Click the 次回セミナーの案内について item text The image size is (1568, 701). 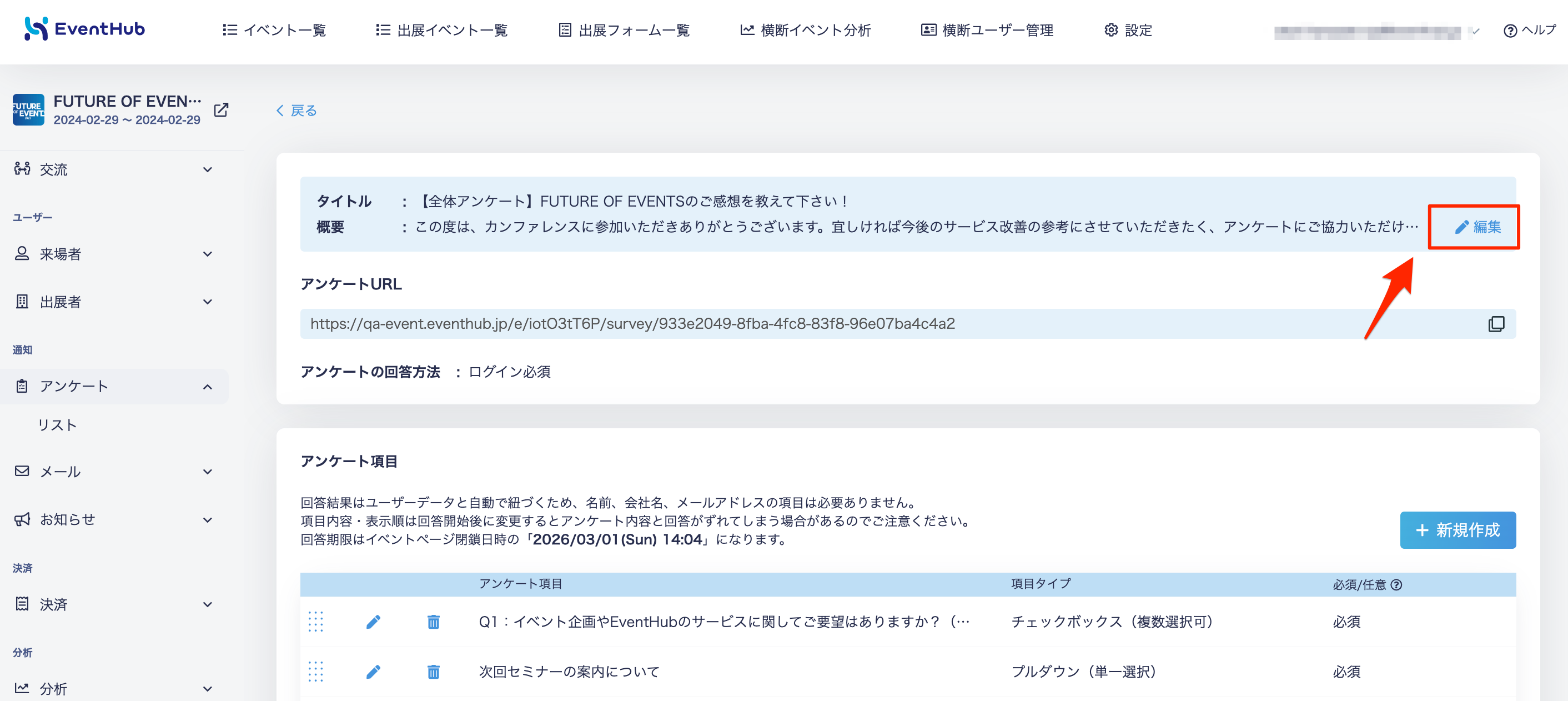click(569, 671)
